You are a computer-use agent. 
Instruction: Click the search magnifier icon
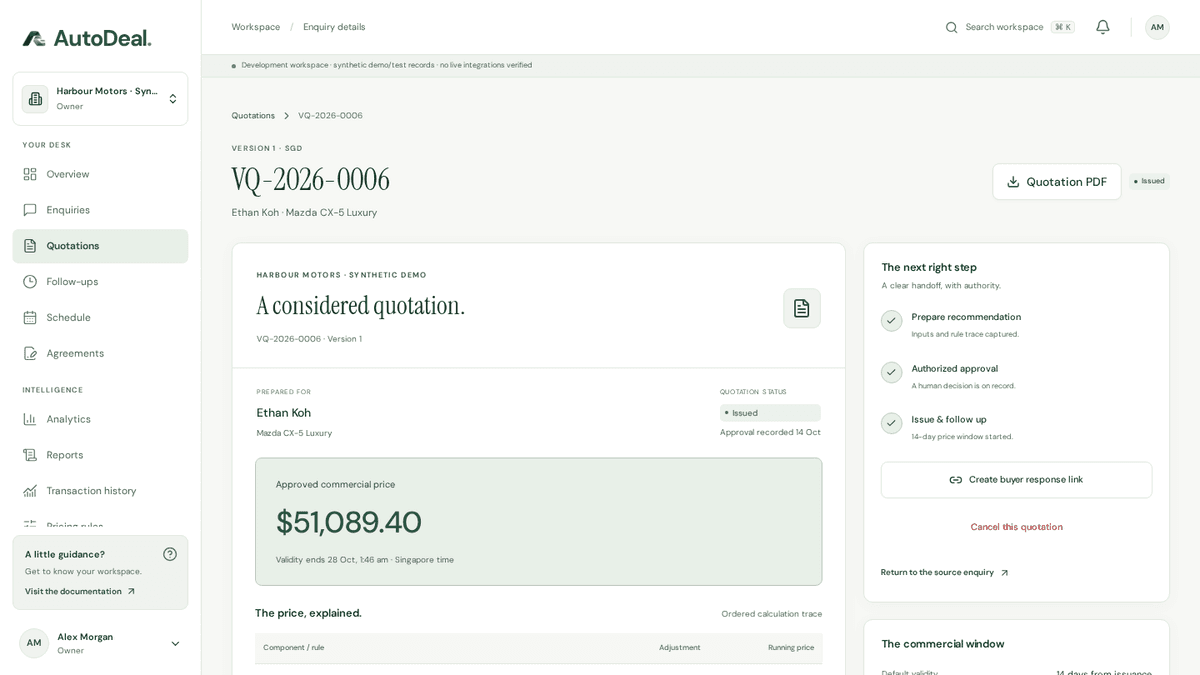[952, 27]
